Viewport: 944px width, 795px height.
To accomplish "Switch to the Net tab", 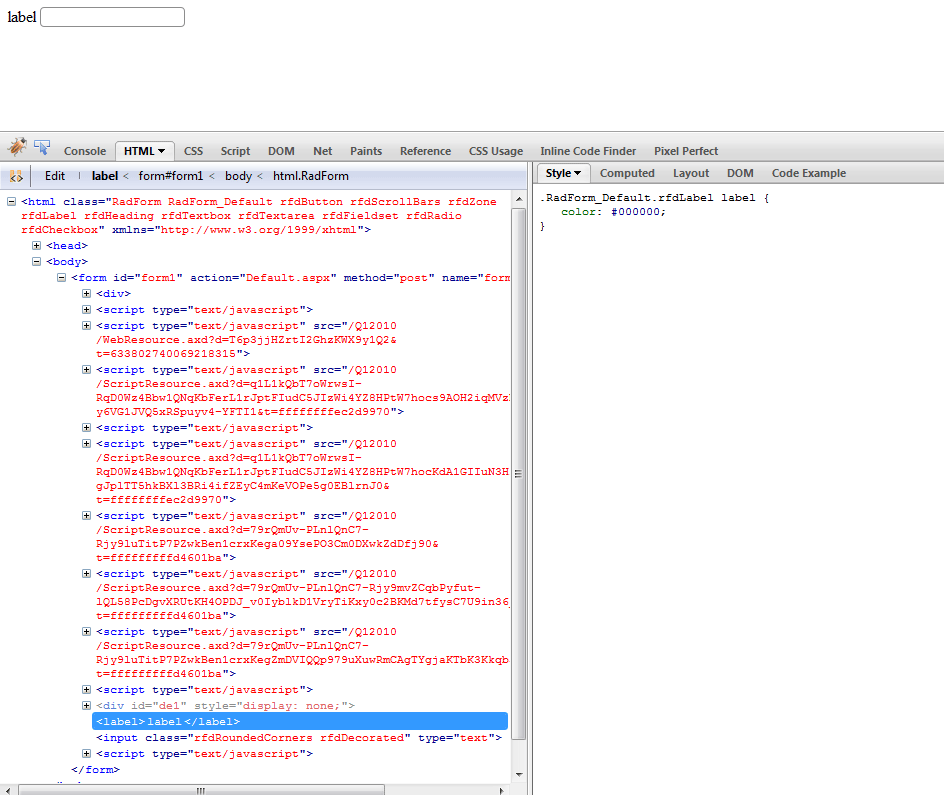I will tap(322, 151).
